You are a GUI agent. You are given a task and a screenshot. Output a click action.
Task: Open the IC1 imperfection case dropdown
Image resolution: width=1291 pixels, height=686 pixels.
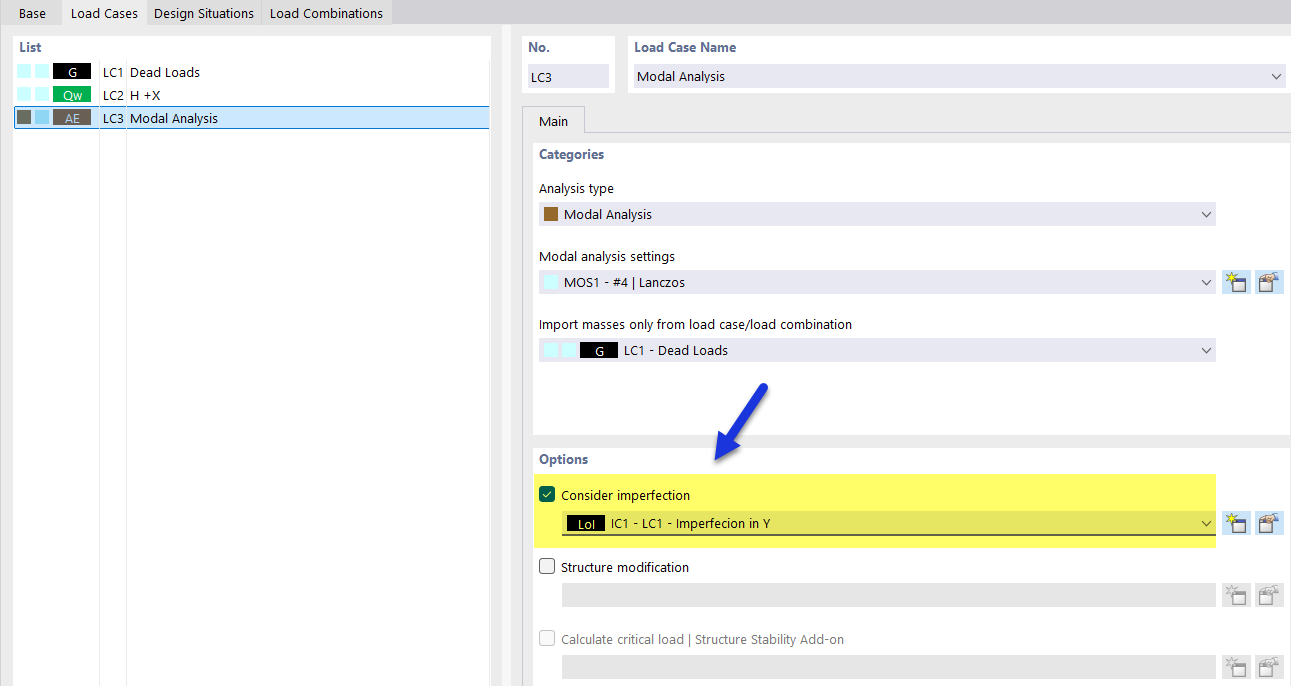(x=1205, y=522)
